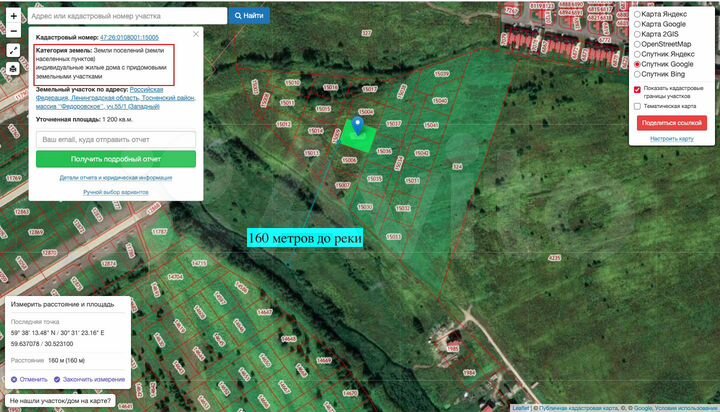Click the green Получить подробный отчет button
This screenshot has height=412, width=720.
(x=116, y=159)
